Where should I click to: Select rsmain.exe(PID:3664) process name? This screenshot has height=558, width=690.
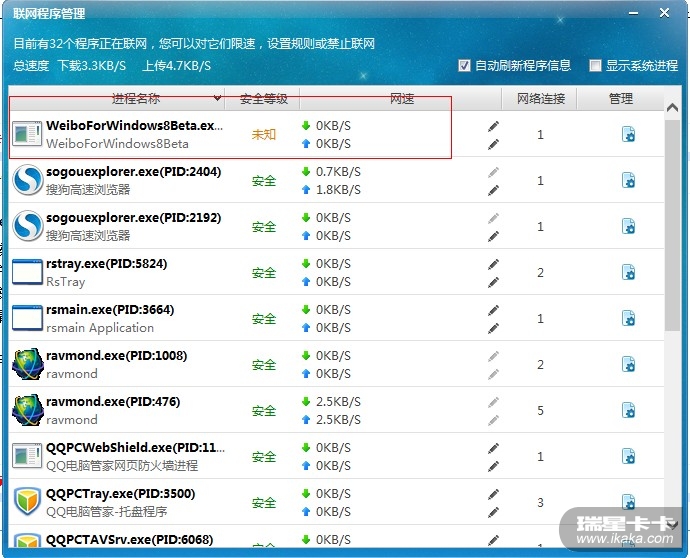point(110,310)
